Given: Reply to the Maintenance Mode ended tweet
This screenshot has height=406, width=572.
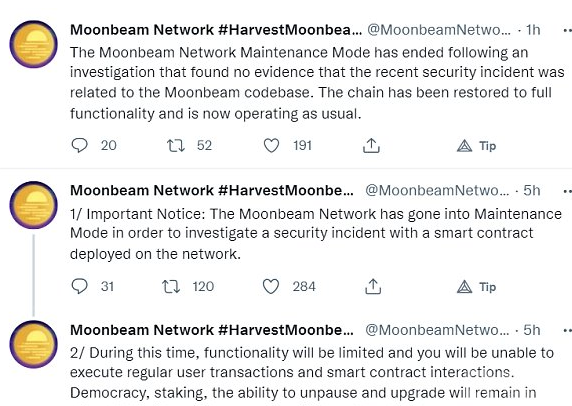Looking at the screenshot, I should 79,146.
